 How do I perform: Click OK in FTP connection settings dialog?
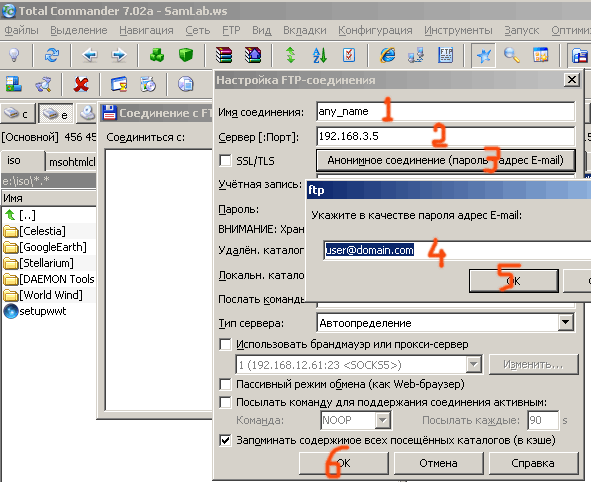pyautogui.click(x=343, y=463)
